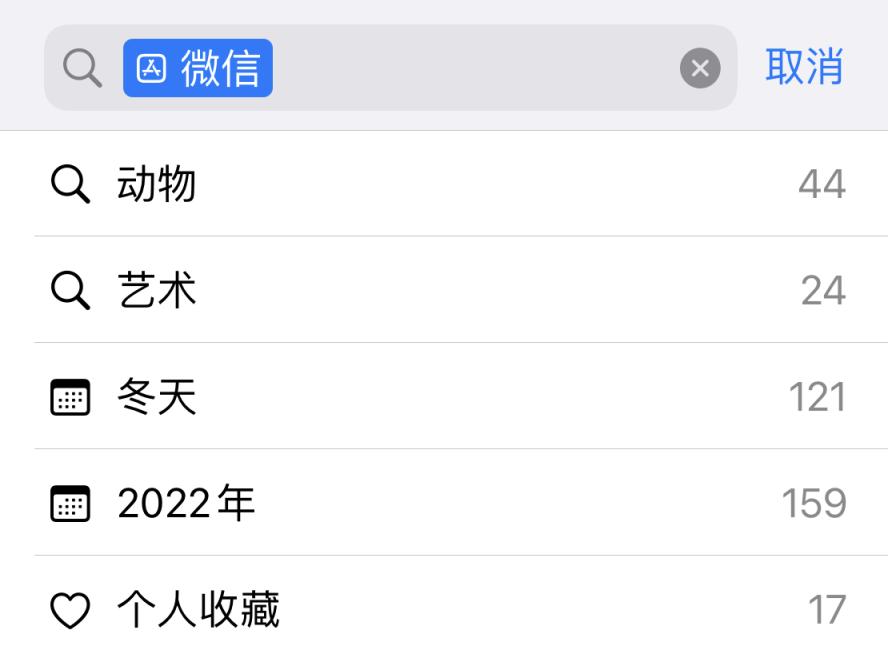Select the calendar icon beside 2022年
The image size is (888, 655).
69,505
